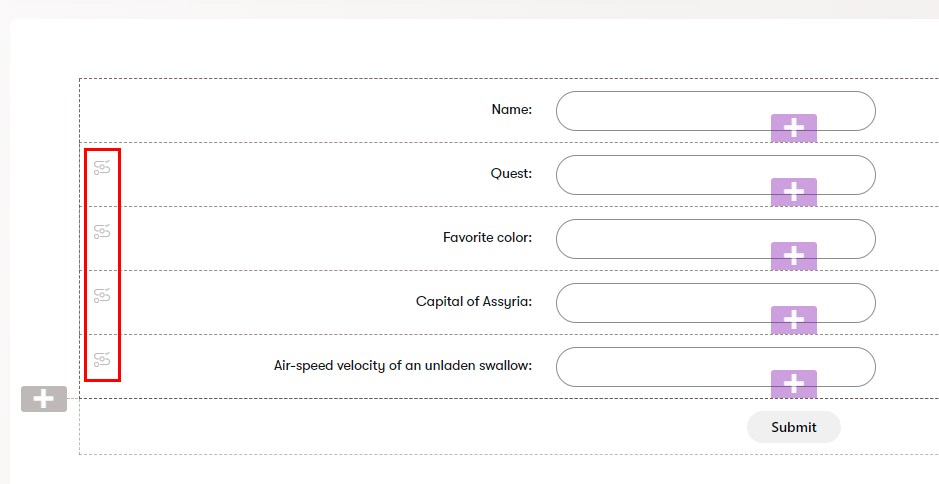Viewport: 939px width, 484px height.
Task: Click the "Capital of Assyria:" label
Action: pyautogui.click(x=474, y=301)
